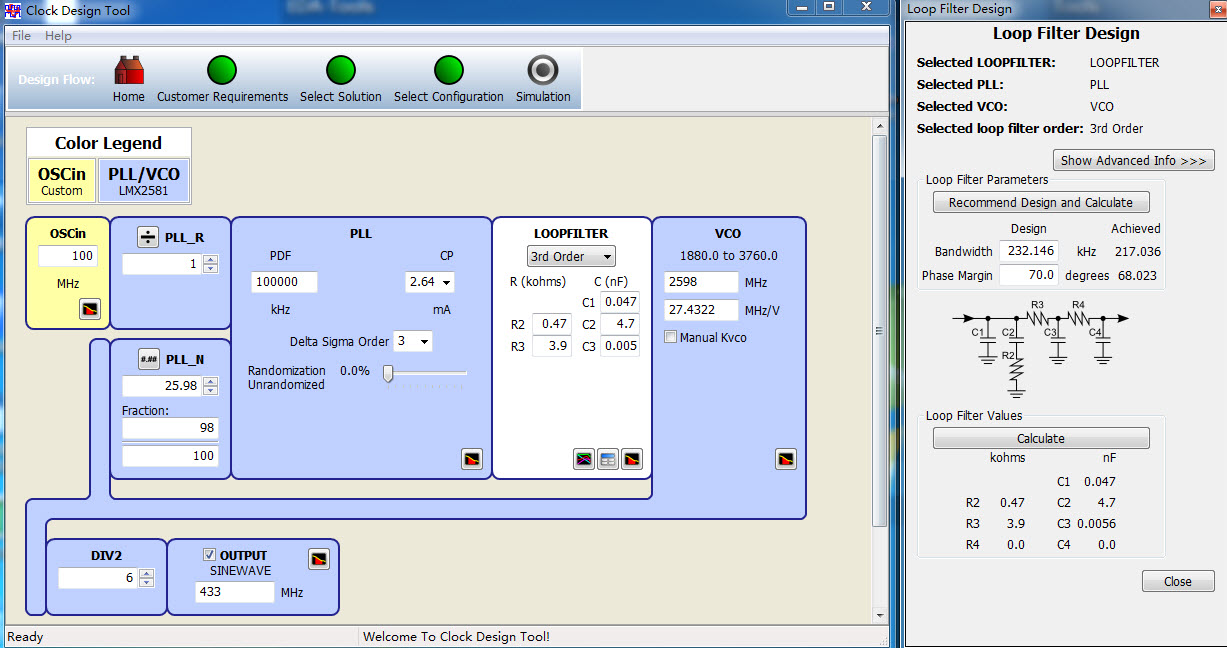
Task: Toggle the Manual Kvco checkbox
Action: [670, 337]
